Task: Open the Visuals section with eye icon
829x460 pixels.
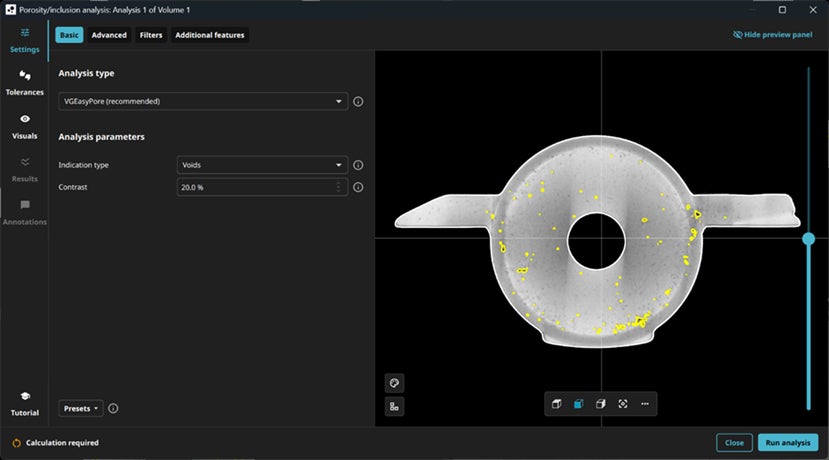Action: (x=24, y=125)
